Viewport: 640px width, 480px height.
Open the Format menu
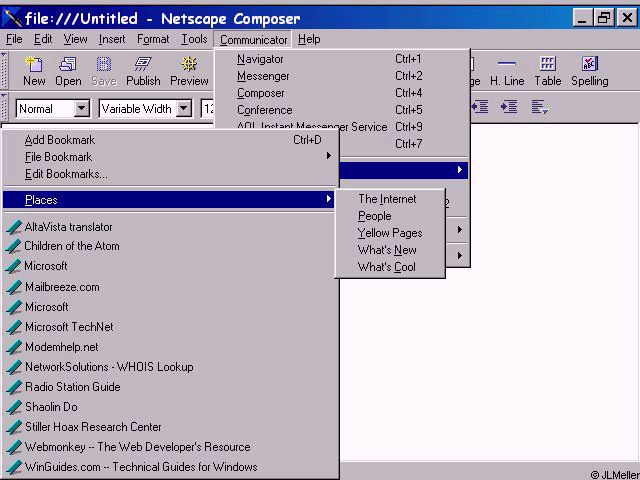[153, 39]
